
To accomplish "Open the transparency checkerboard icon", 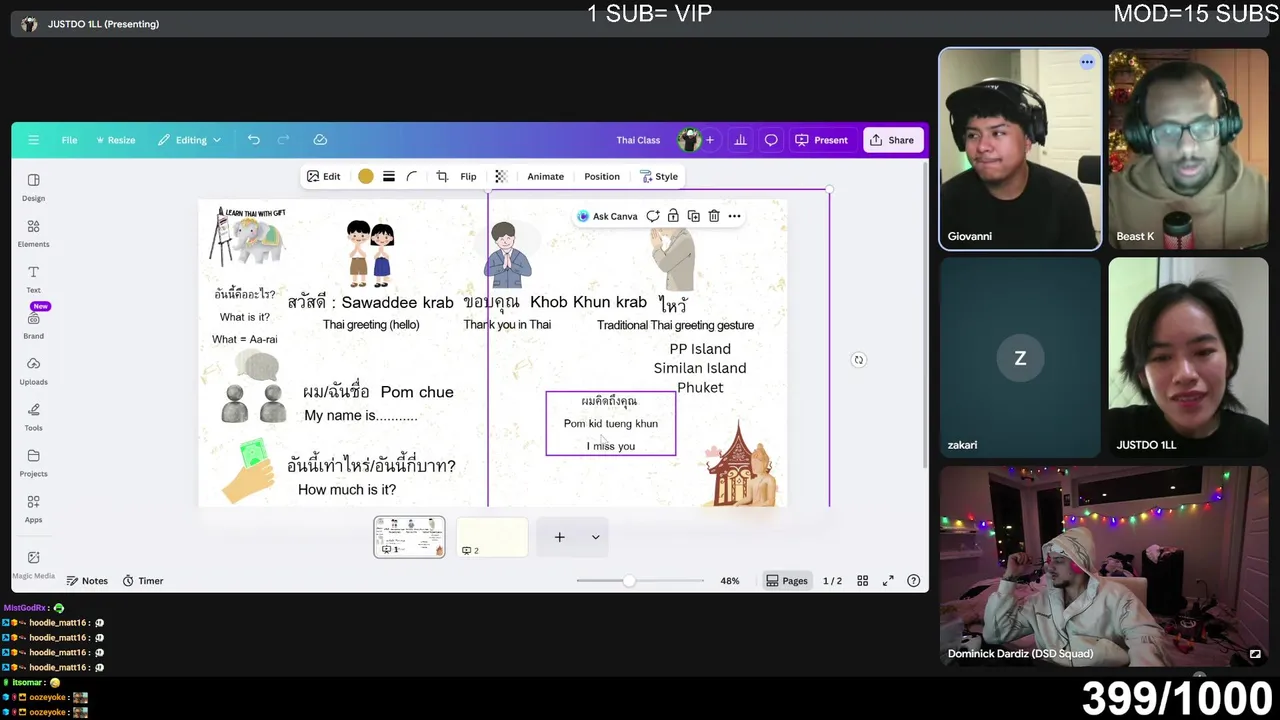I will tap(501, 176).
